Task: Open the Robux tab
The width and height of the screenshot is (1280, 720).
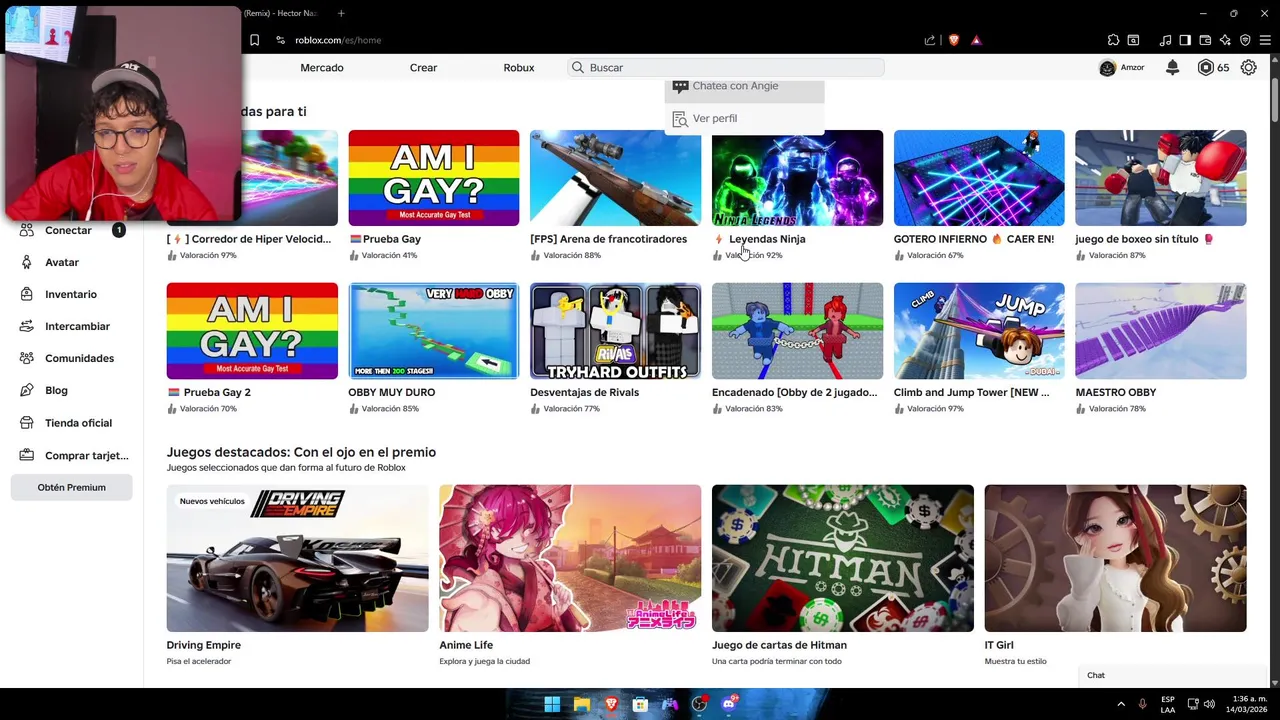Action: 519,67
